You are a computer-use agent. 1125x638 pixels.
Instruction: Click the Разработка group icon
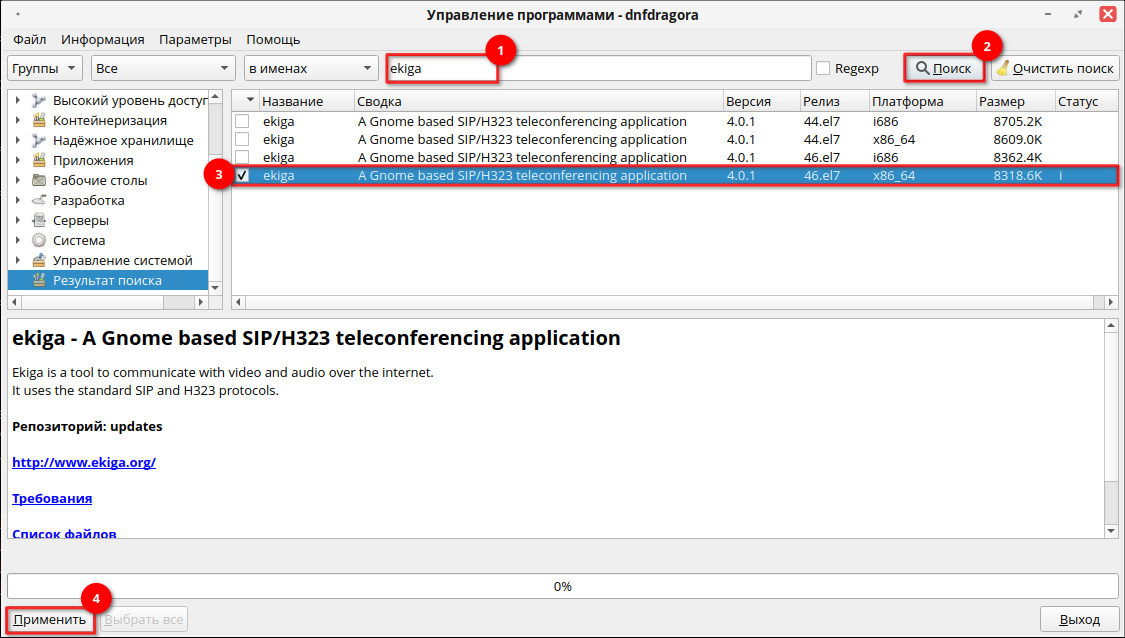click(x=39, y=200)
